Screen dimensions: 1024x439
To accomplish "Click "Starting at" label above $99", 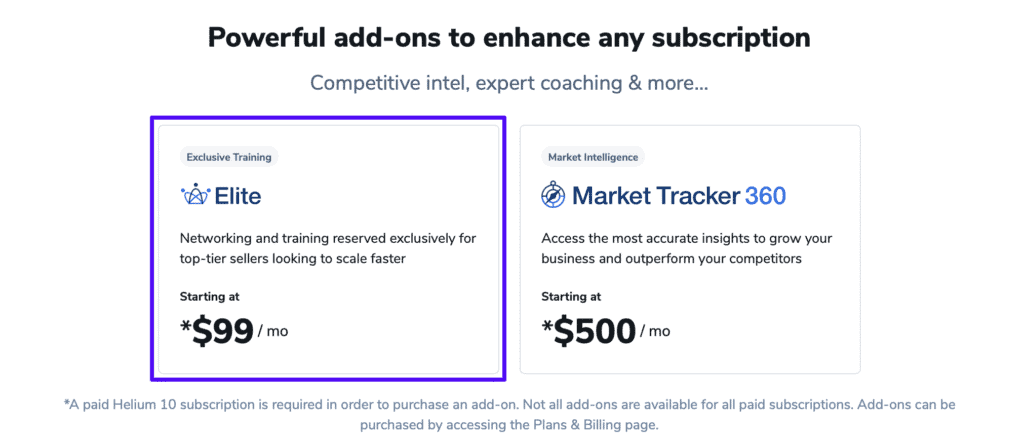I will pos(209,296).
